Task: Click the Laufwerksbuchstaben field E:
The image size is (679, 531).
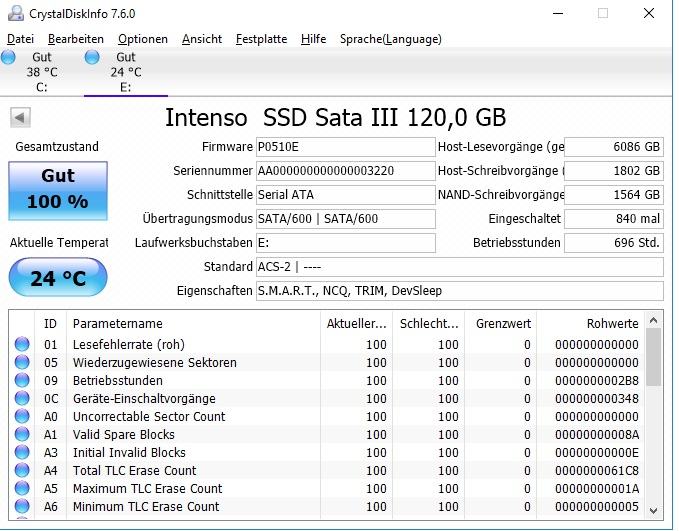Action: click(346, 243)
